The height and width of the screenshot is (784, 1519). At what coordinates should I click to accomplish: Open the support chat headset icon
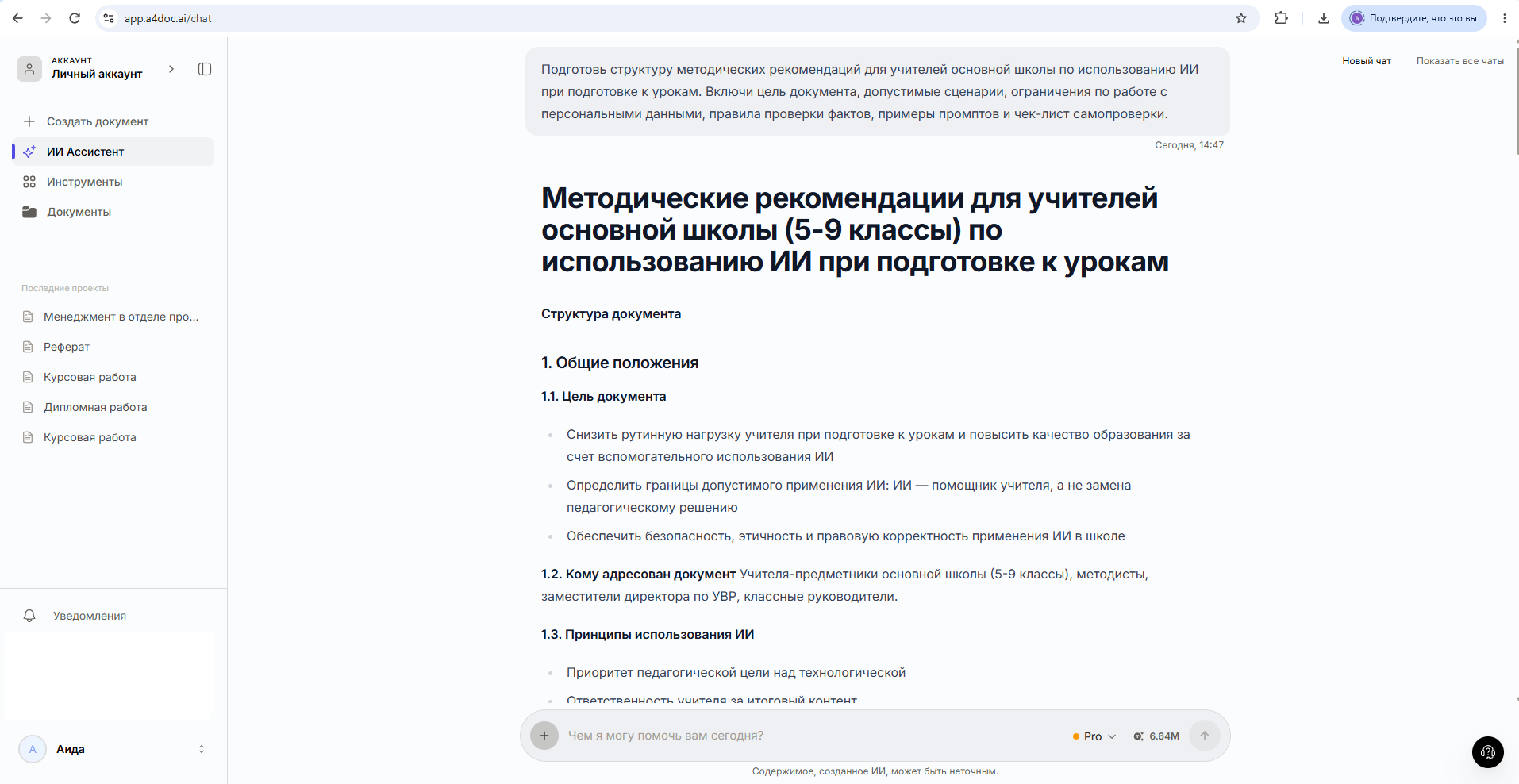1488,752
